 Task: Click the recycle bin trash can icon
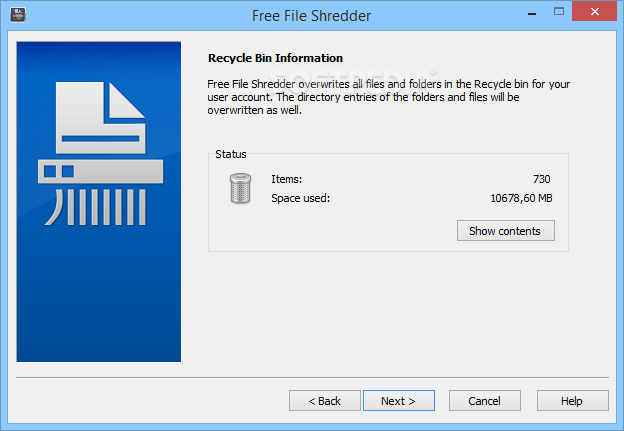[240, 188]
